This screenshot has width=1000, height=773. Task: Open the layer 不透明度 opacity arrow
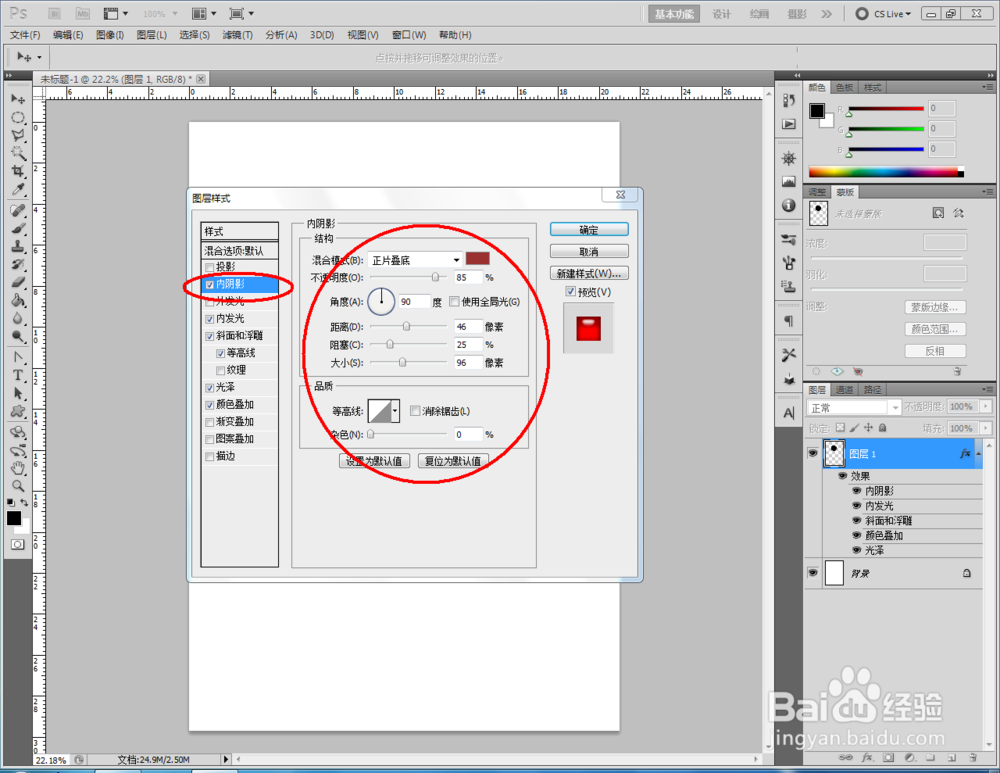coord(986,406)
